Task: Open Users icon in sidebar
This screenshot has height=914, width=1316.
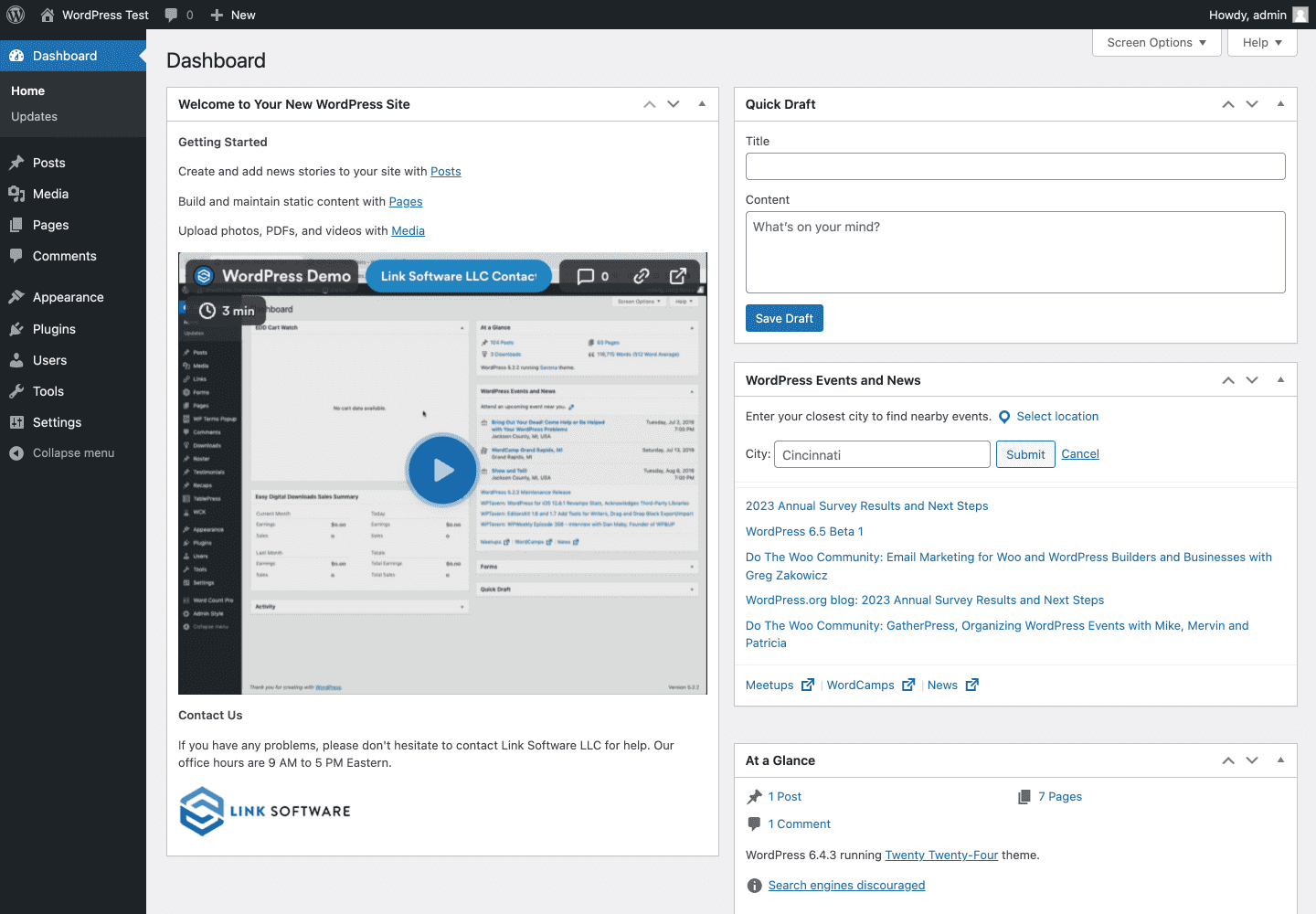Action: 16,360
